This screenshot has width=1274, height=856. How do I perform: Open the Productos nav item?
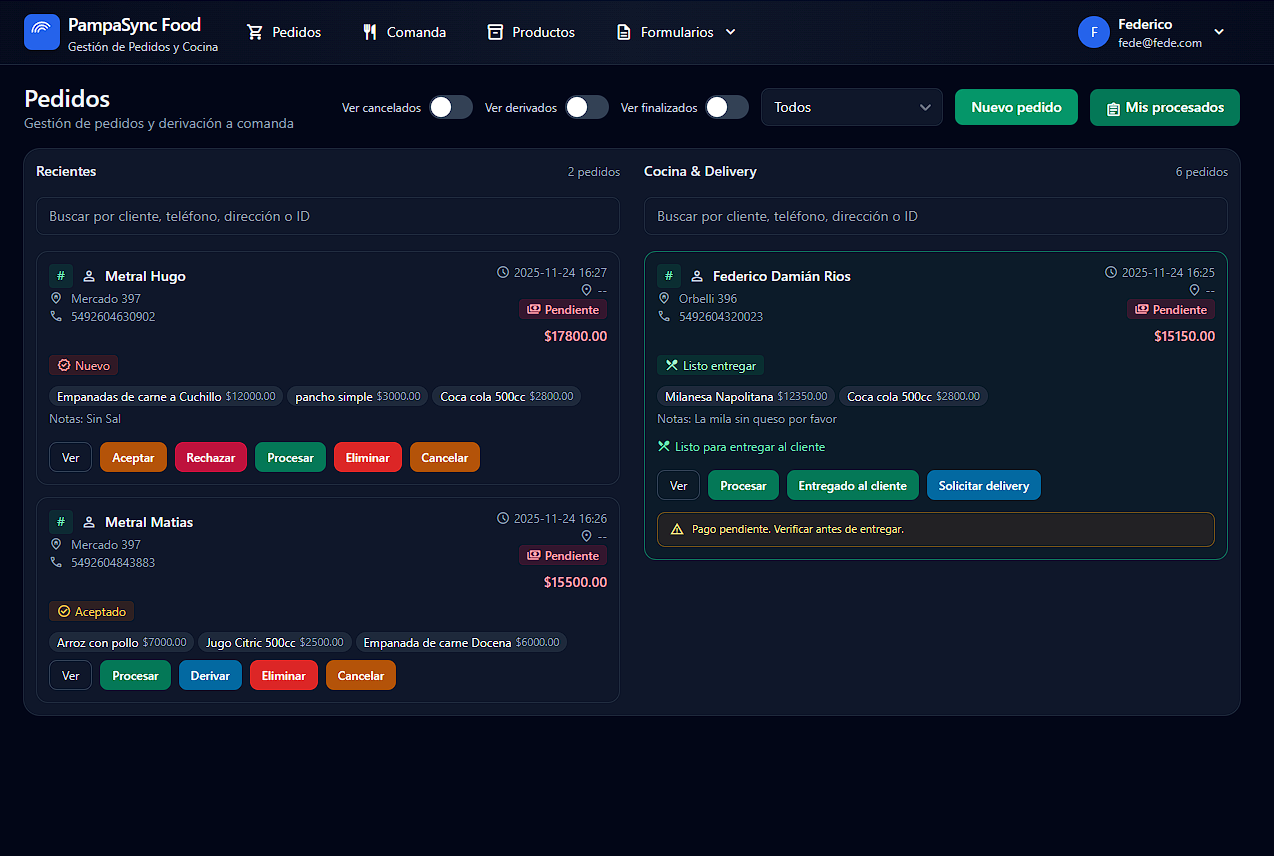tap(531, 32)
